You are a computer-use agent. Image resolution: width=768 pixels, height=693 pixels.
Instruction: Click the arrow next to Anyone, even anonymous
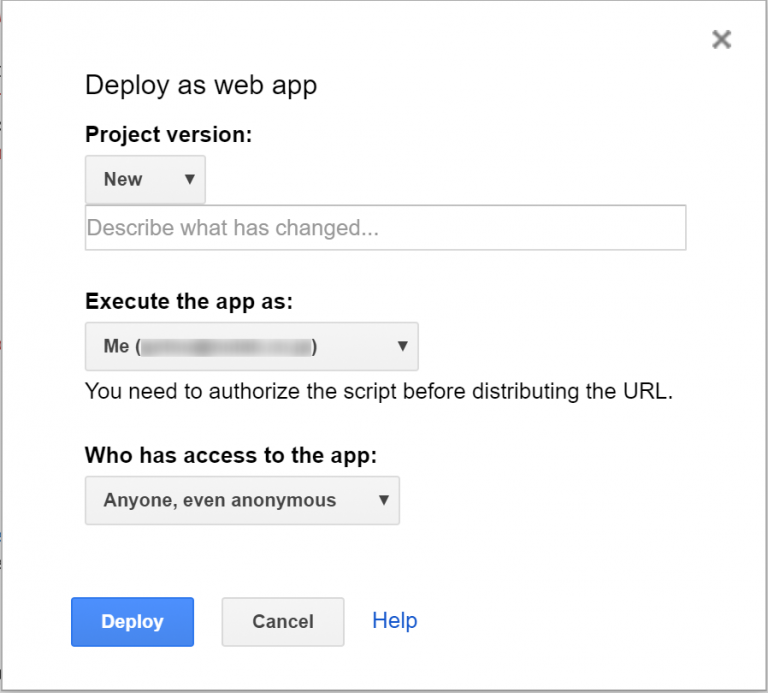point(384,500)
